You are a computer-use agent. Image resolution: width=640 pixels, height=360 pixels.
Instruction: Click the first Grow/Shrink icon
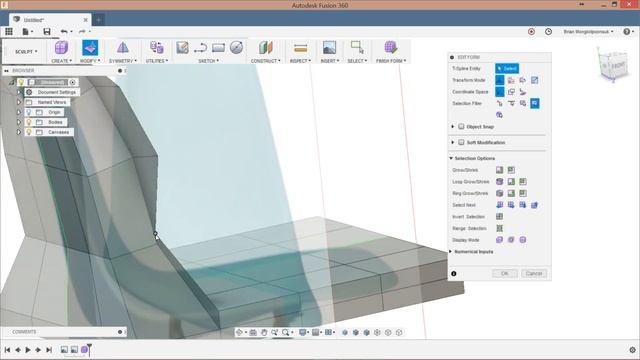[499, 170]
